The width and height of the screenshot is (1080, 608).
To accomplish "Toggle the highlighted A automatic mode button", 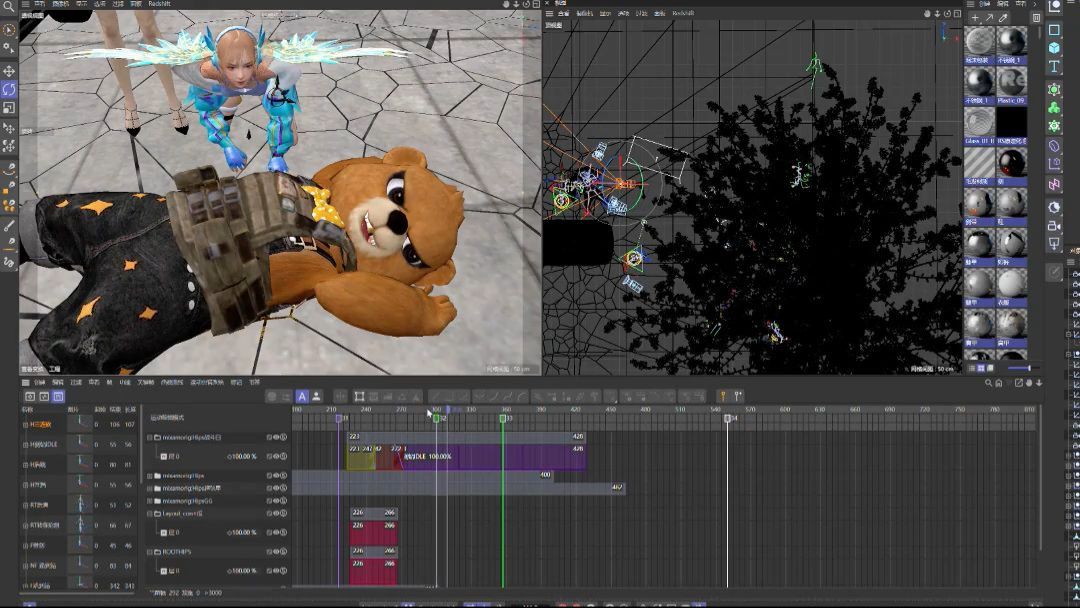I will click(302, 397).
